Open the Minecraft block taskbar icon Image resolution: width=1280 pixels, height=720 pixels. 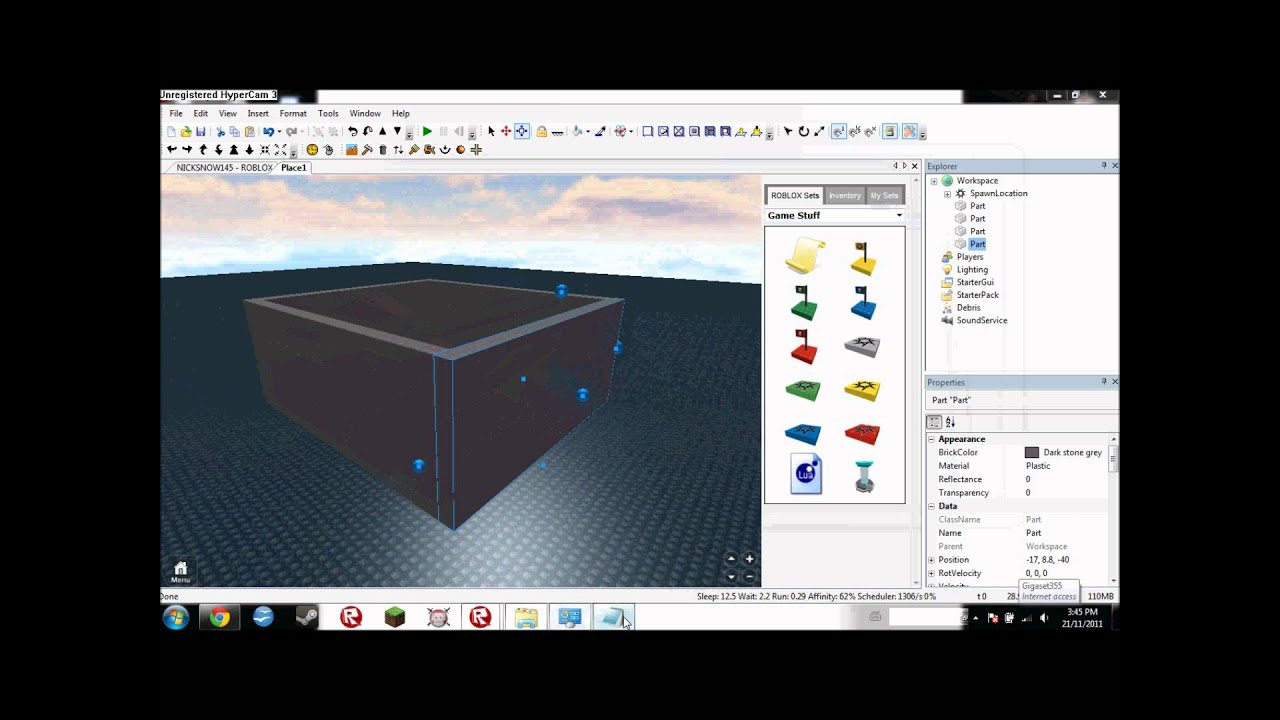(395, 618)
